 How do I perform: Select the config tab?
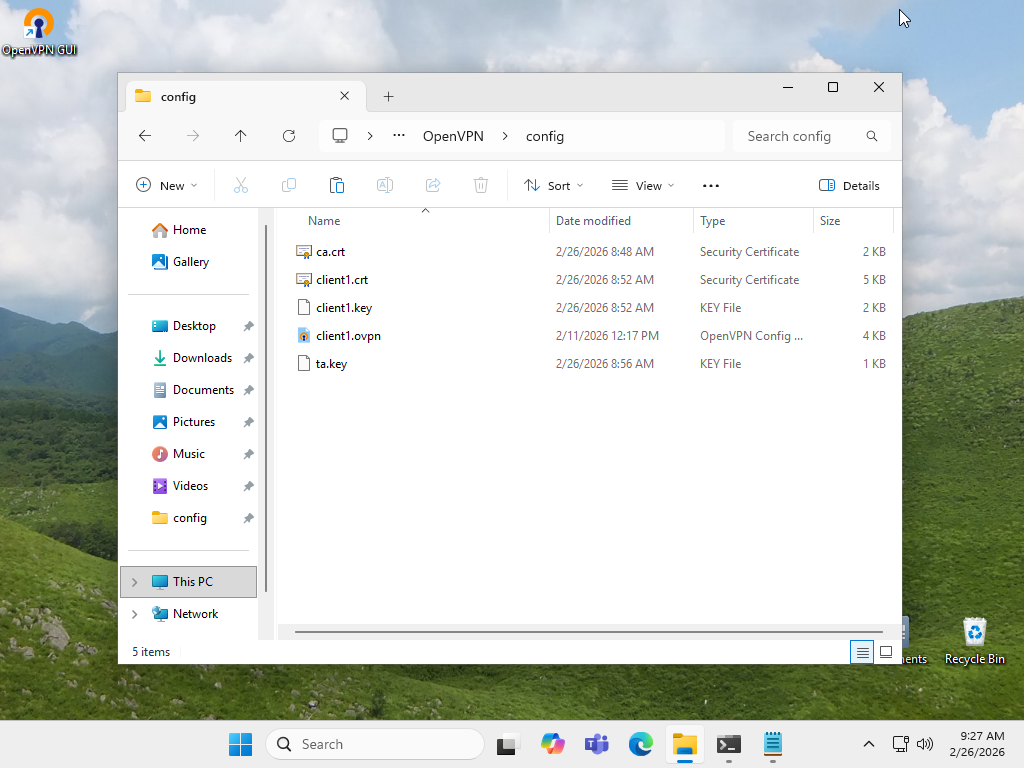[x=245, y=97]
